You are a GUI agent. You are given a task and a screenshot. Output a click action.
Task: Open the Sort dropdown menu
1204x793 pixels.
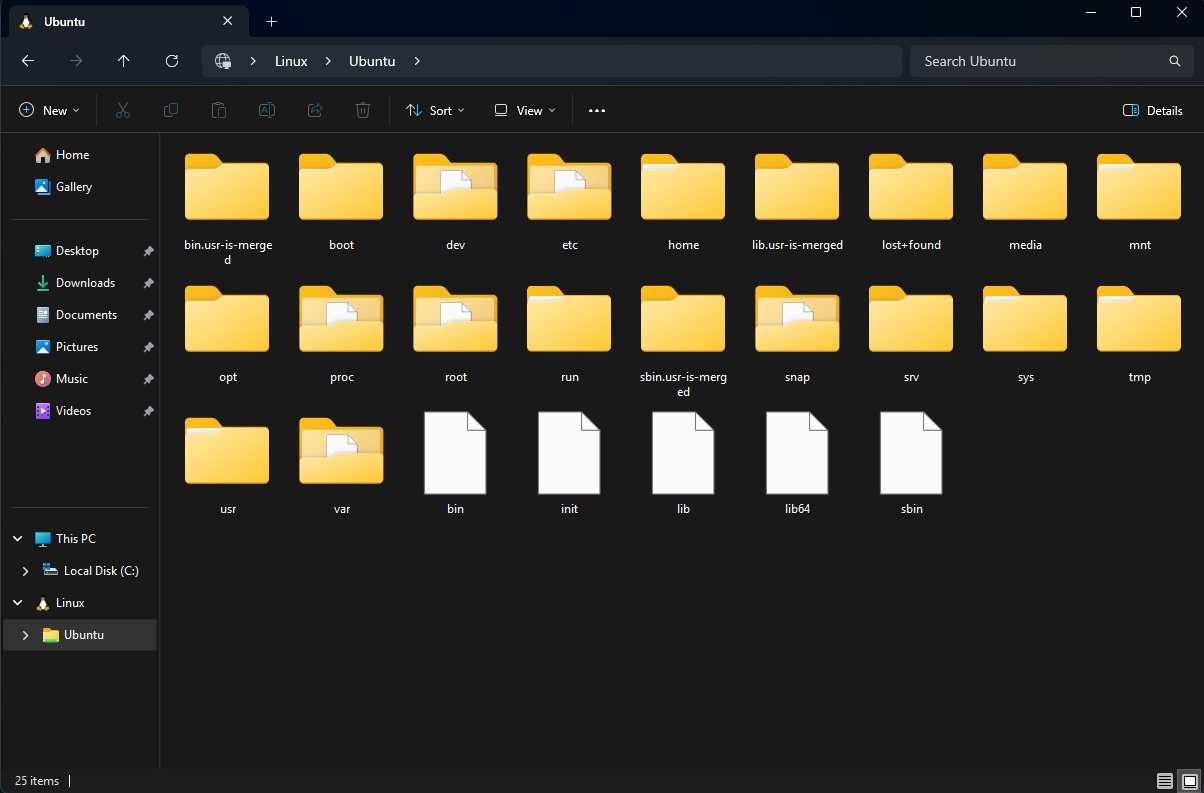pyautogui.click(x=435, y=111)
